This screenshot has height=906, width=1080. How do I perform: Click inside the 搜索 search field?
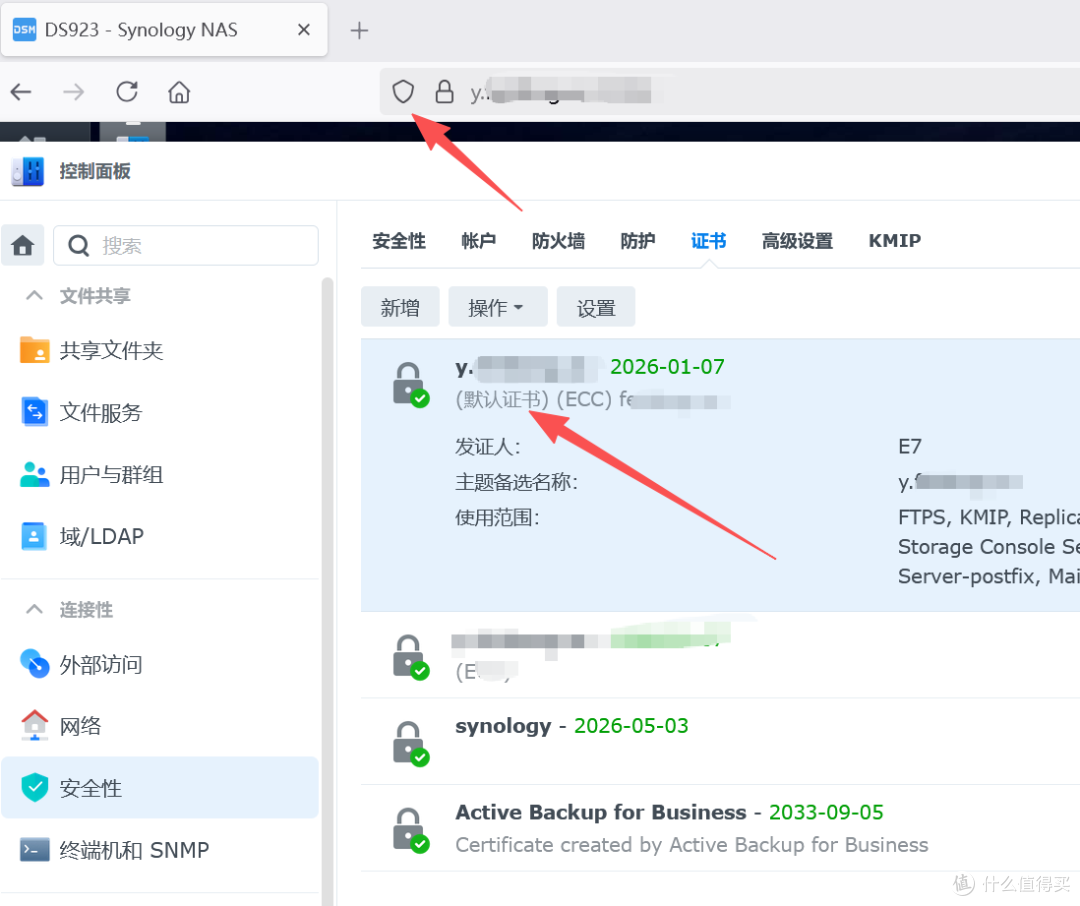pos(186,245)
